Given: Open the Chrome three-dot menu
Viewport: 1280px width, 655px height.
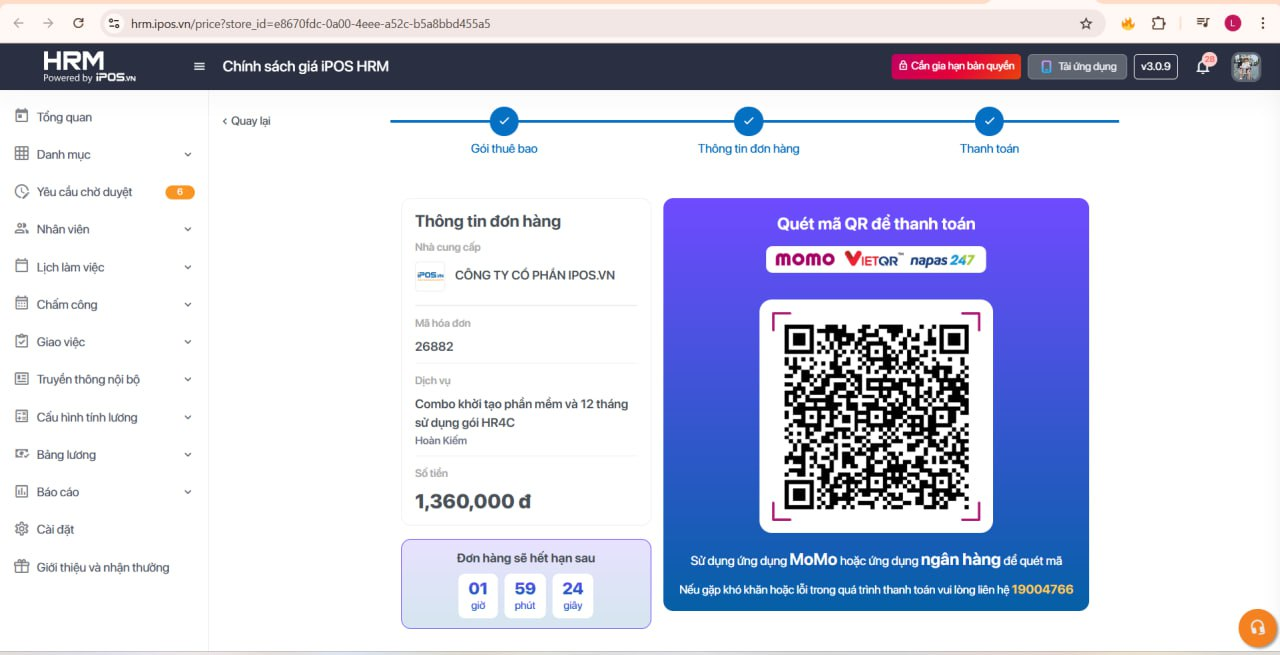Looking at the screenshot, I should tap(1261, 23).
